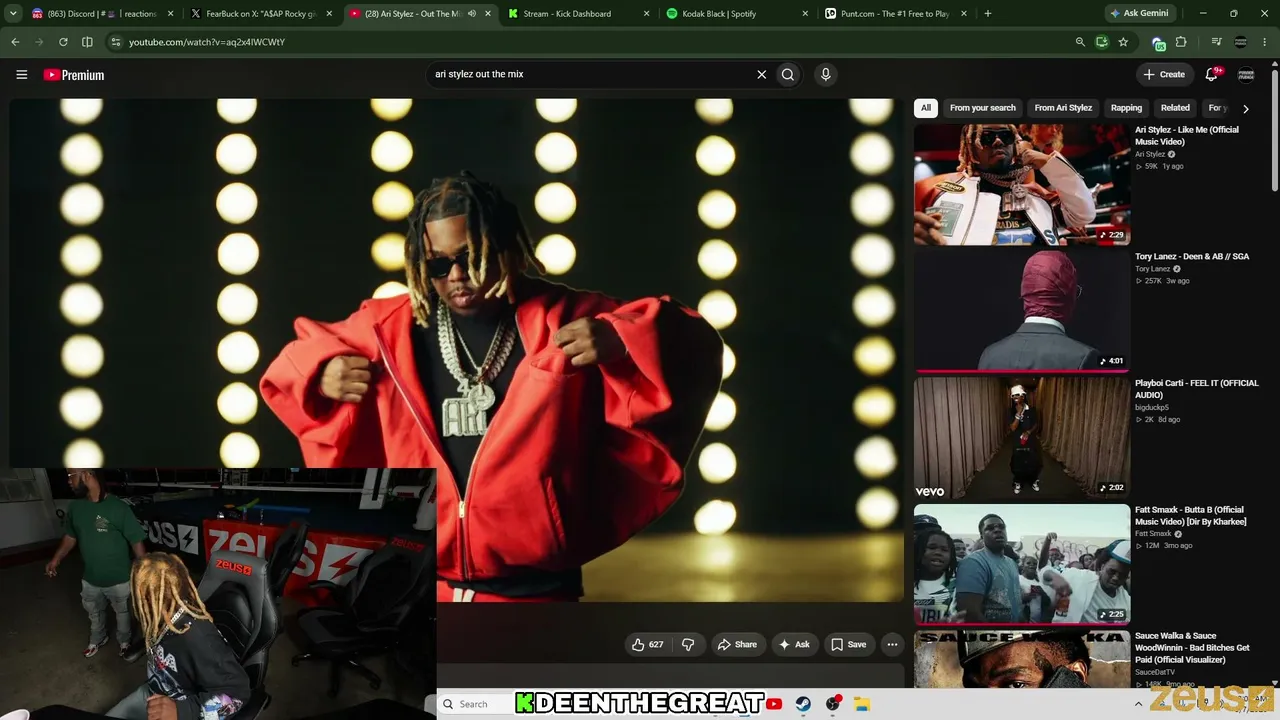Mute the playing YouTube tab audio icon
The image size is (1280, 720).
[x=472, y=14]
